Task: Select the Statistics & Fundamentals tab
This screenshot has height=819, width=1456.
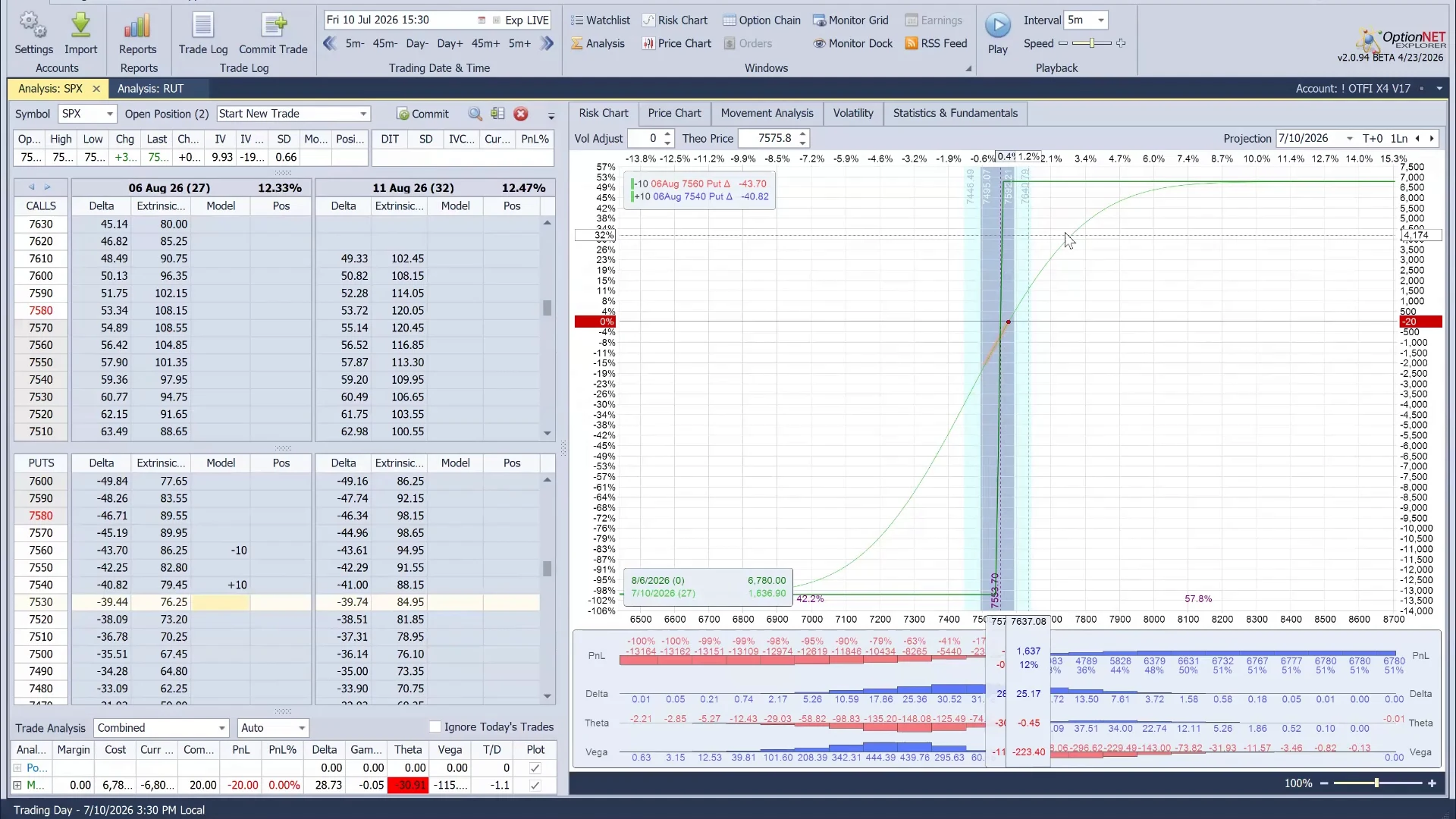Action: click(x=955, y=113)
